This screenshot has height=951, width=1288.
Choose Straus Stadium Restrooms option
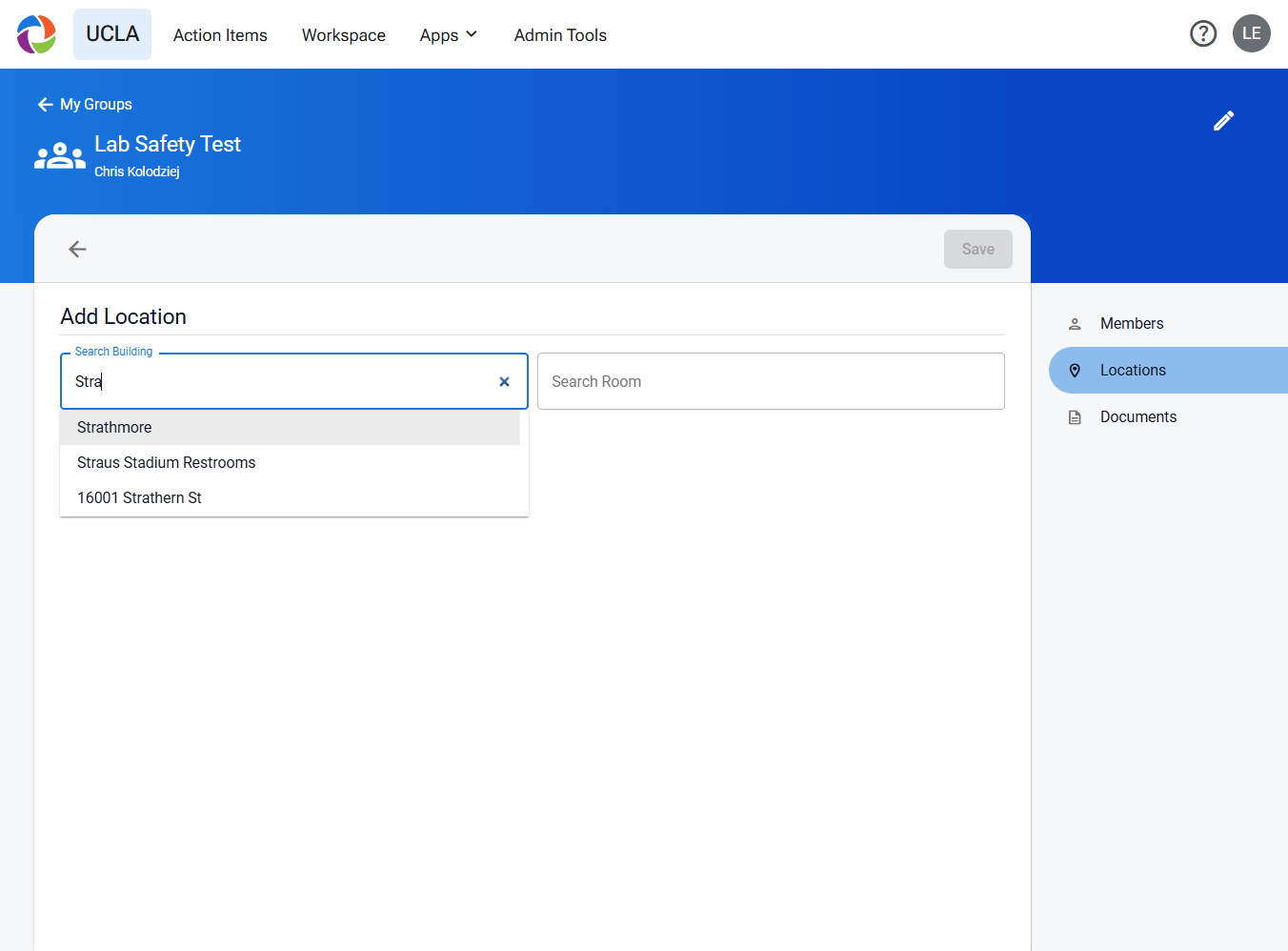coord(290,463)
